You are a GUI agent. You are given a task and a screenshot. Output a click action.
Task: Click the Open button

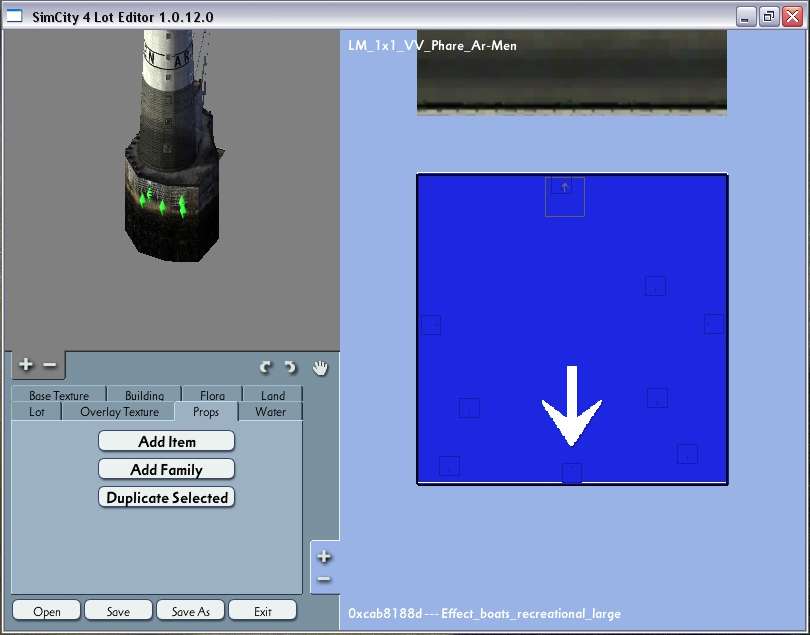46,611
